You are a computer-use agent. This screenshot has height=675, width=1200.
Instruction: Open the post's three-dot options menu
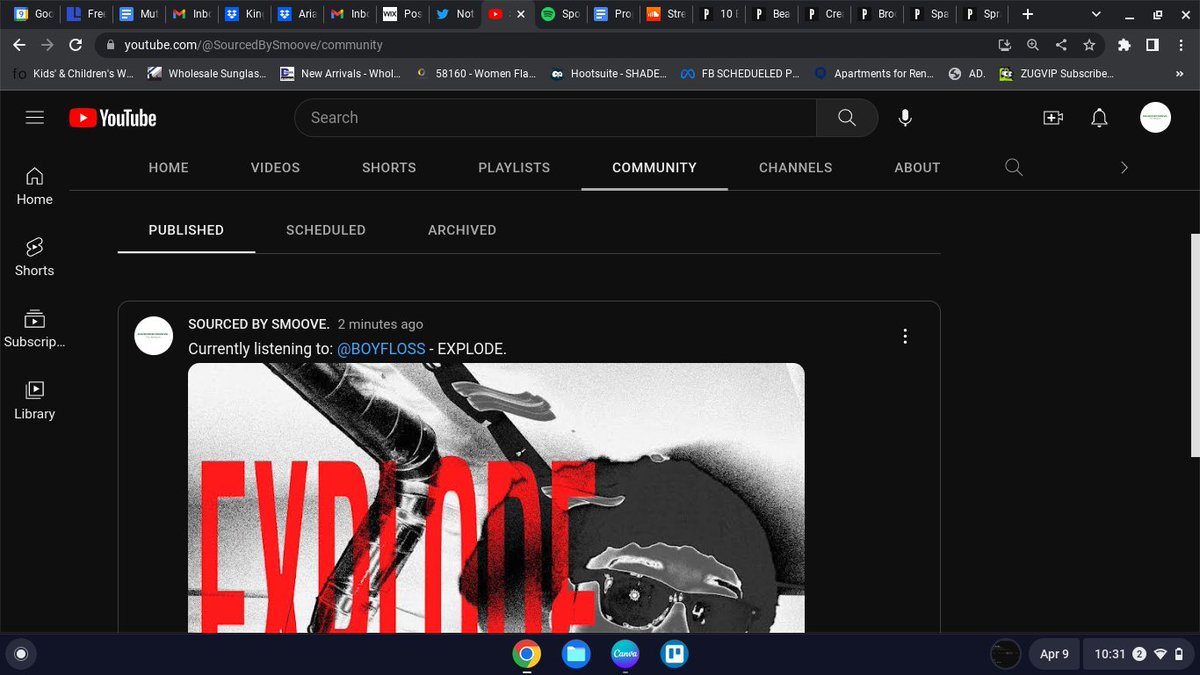[x=905, y=336]
